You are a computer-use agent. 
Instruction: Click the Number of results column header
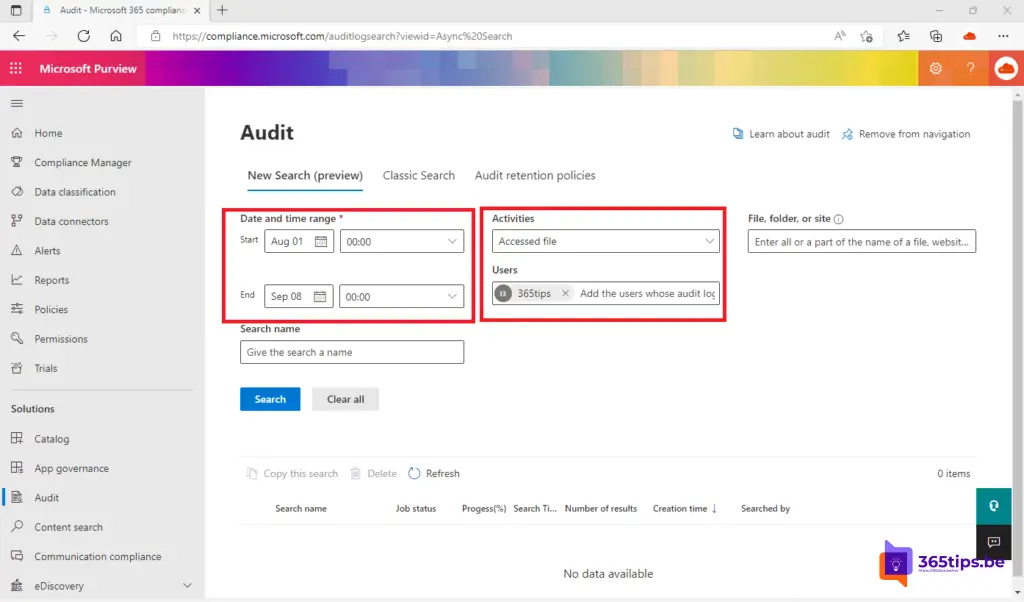(x=601, y=509)
